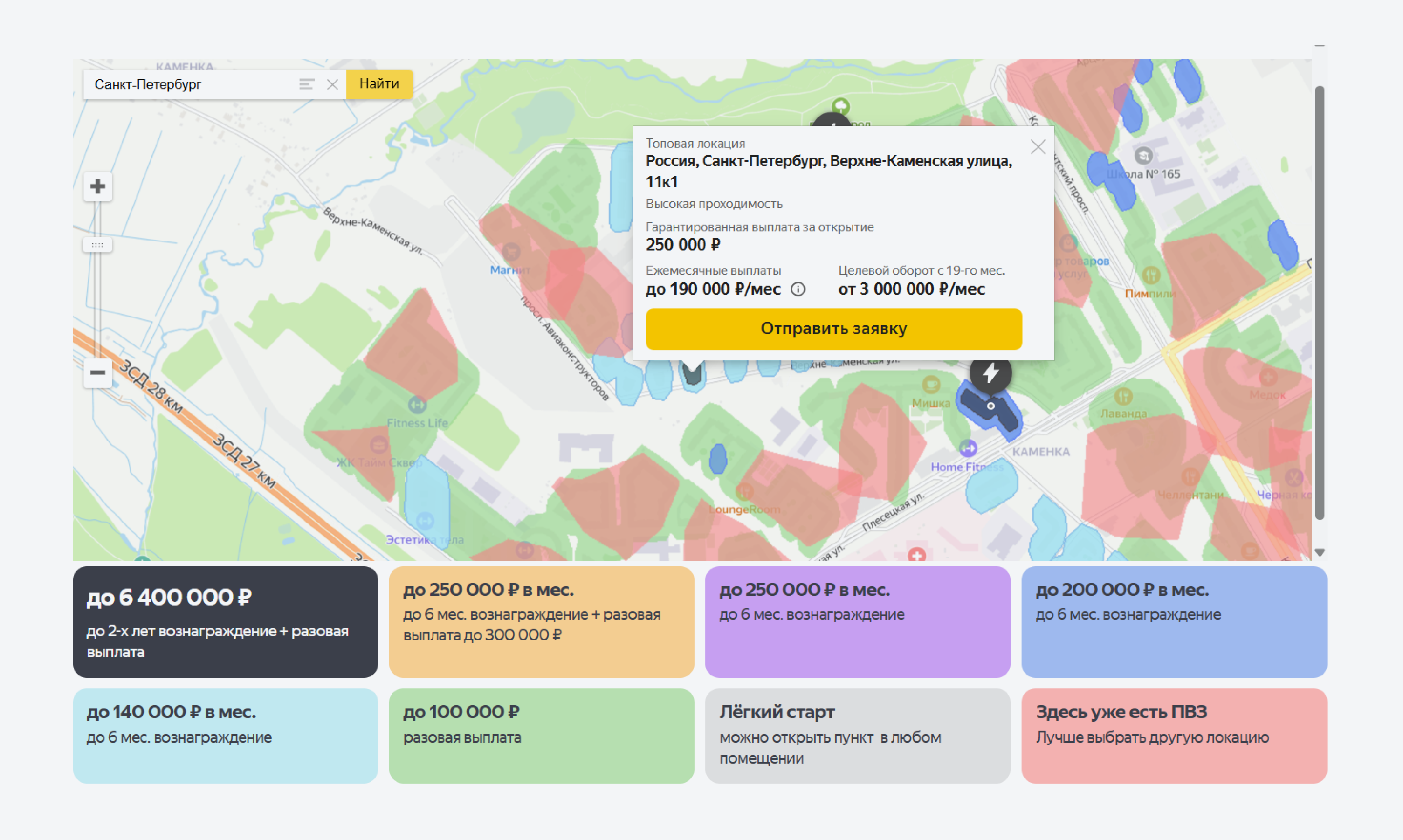Click the map zoom slider handle
Image resolution: width=1403 pixels, height=840 pixels.
coord(97,245)
